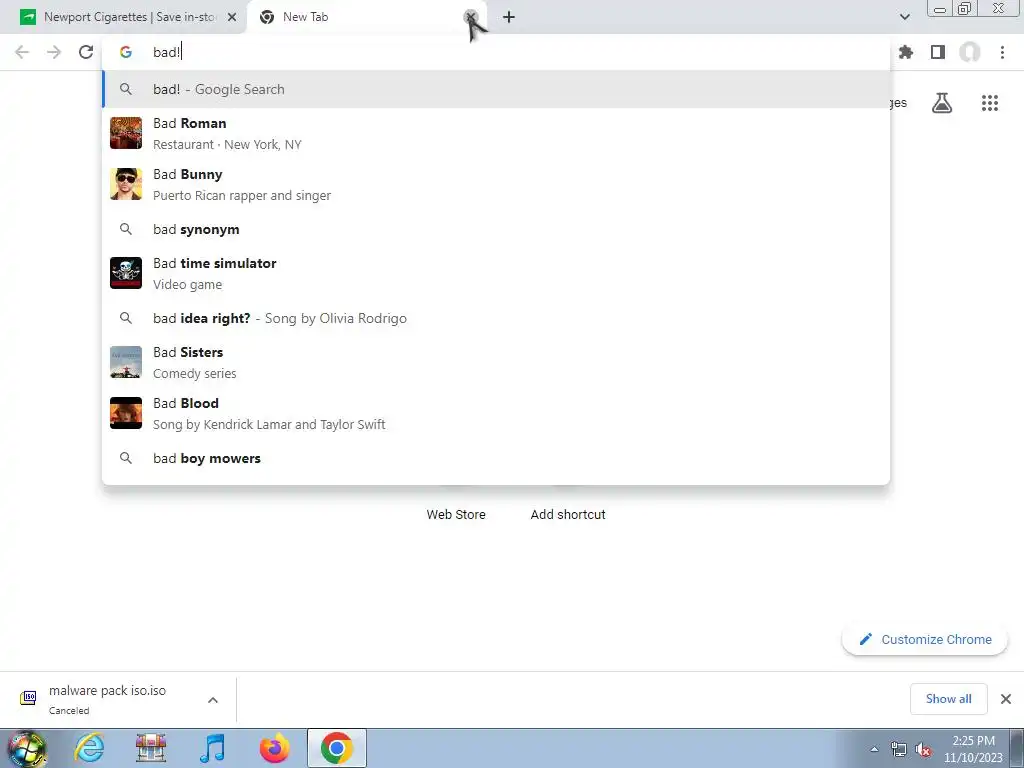Screen dimensions: 1024x768
Task: Choose the Bad Sisters comedy series suggestion
Action: 496,362
